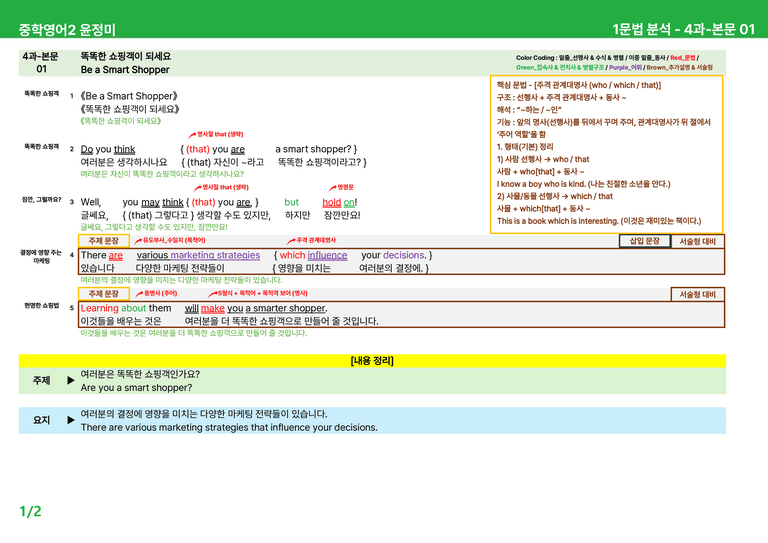Click the '삽입 문장' box
The height and width of the screenshot is (543, 768).
[645, 241]
